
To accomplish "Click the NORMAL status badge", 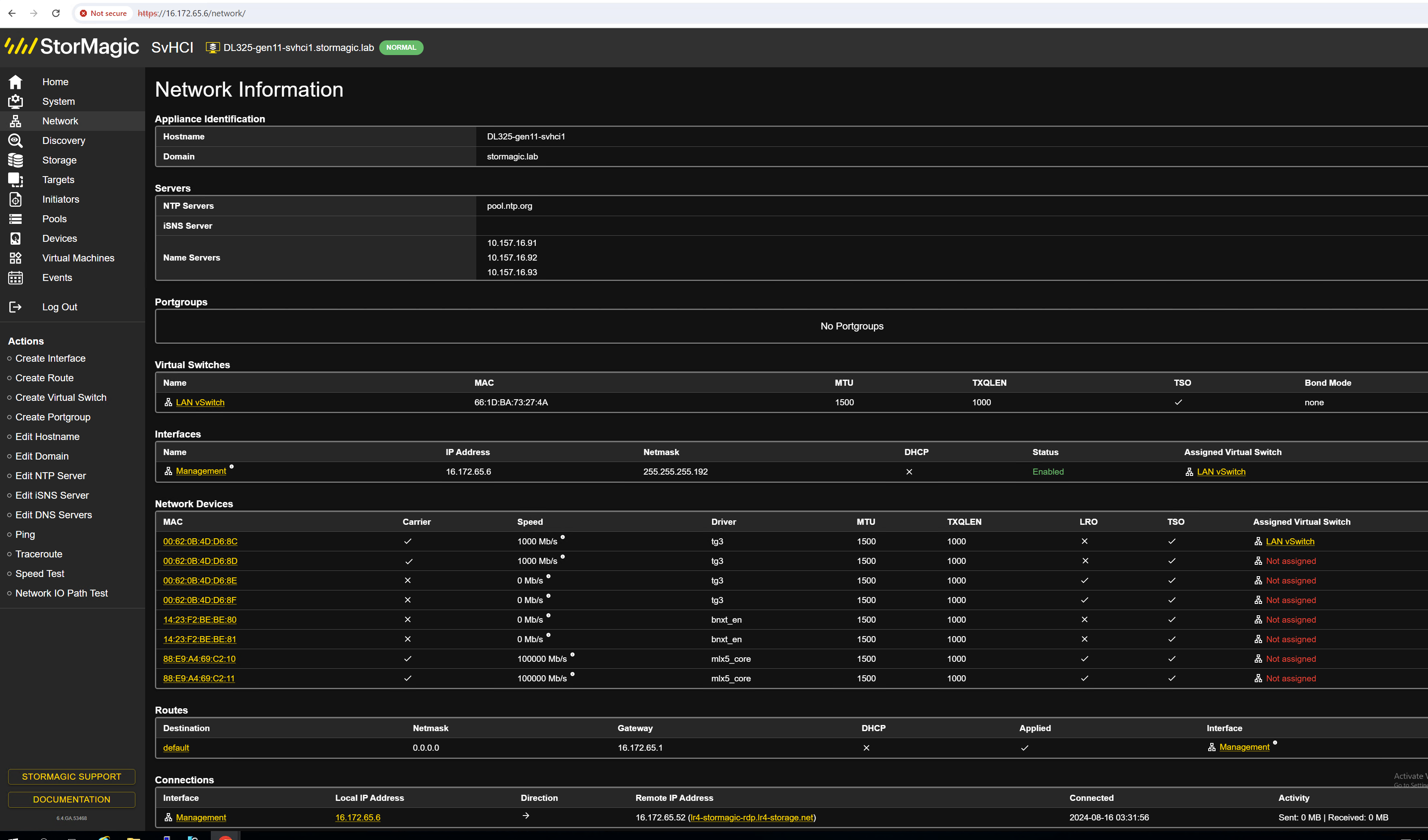I will click(x=401, y=48).
